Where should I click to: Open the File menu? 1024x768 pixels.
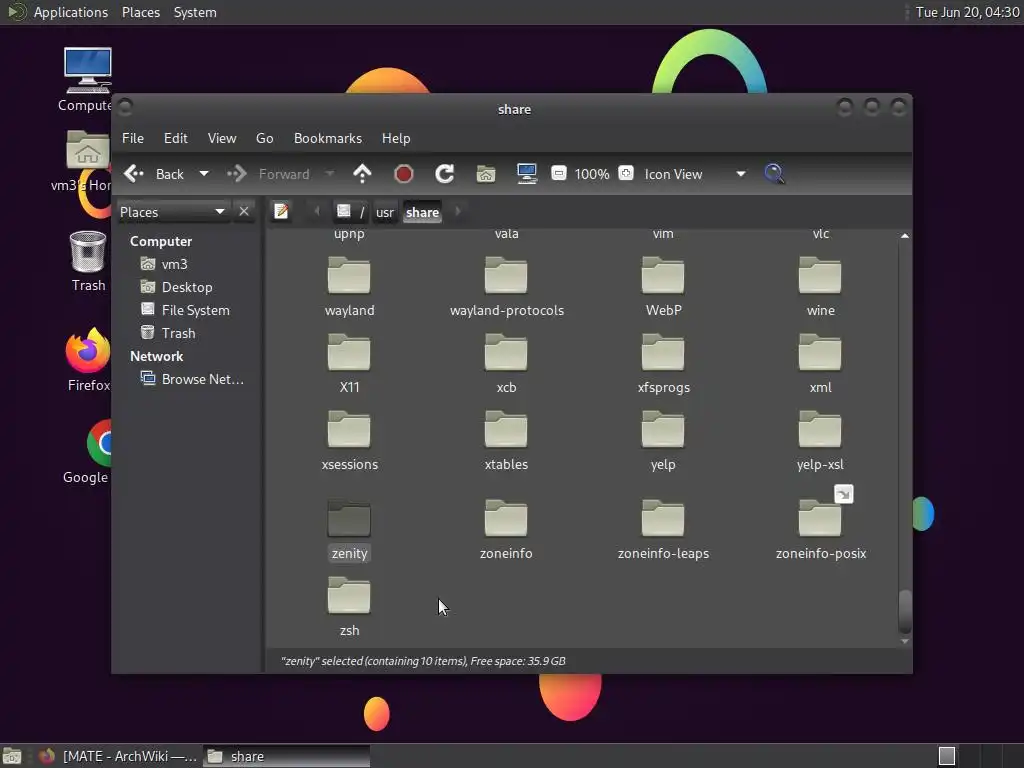click(133, 138)
